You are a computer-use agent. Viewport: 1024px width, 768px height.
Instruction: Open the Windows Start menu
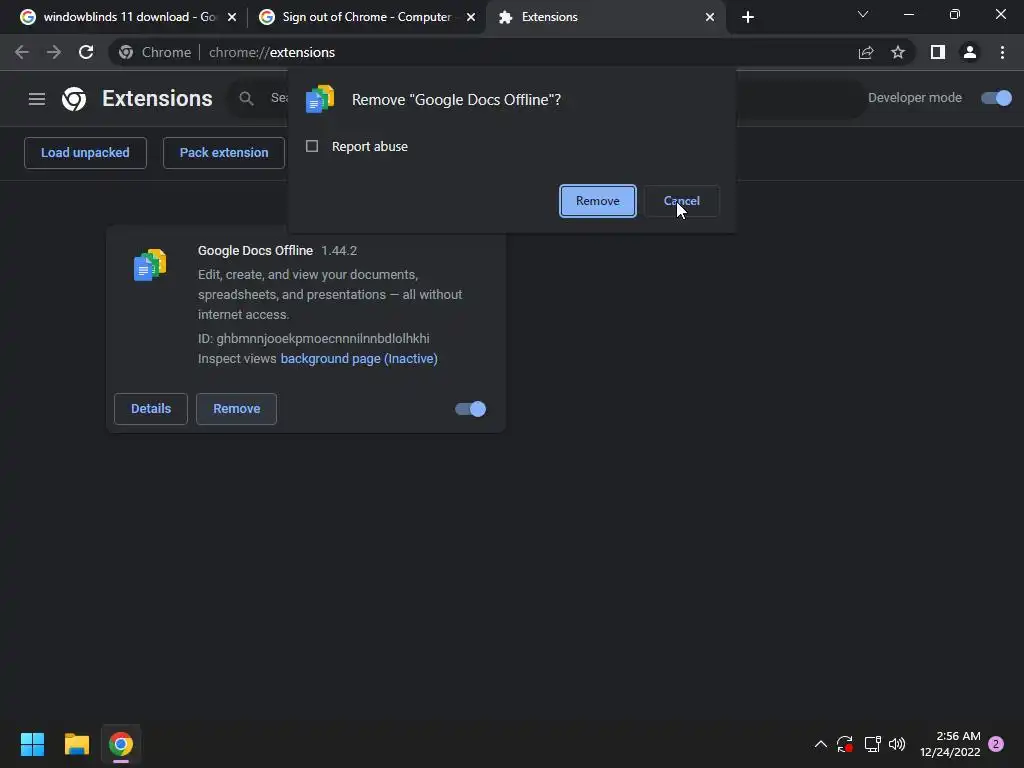pos(32,744)
